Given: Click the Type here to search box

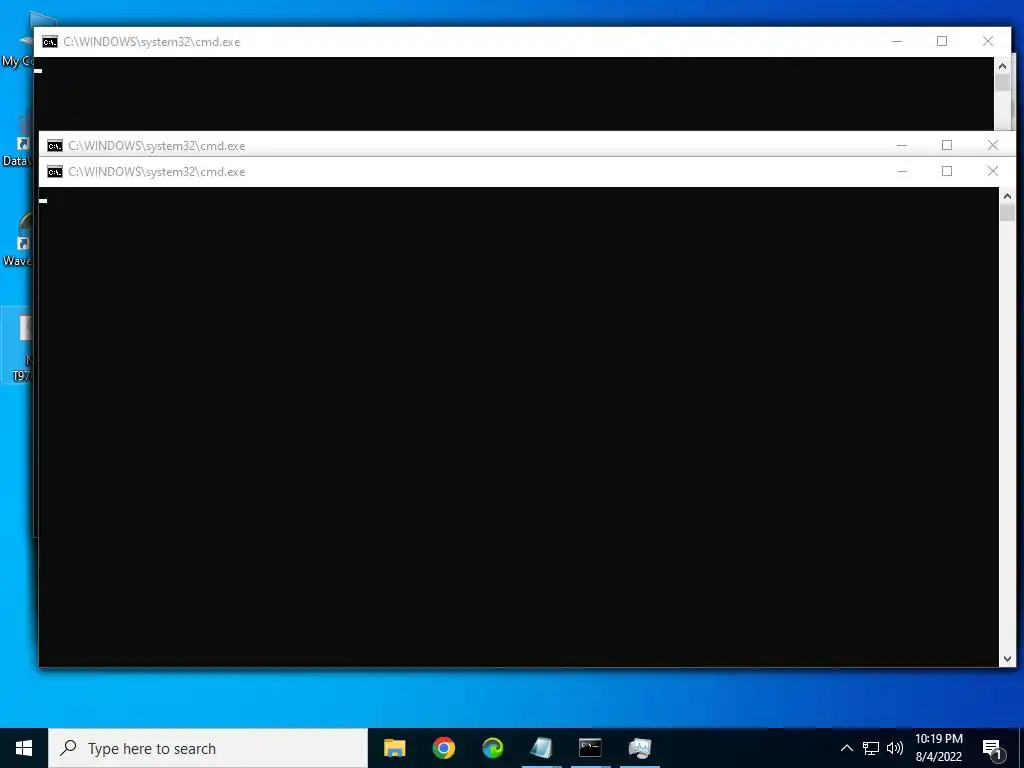Looking at the screenshot, I should pos(208,748).
